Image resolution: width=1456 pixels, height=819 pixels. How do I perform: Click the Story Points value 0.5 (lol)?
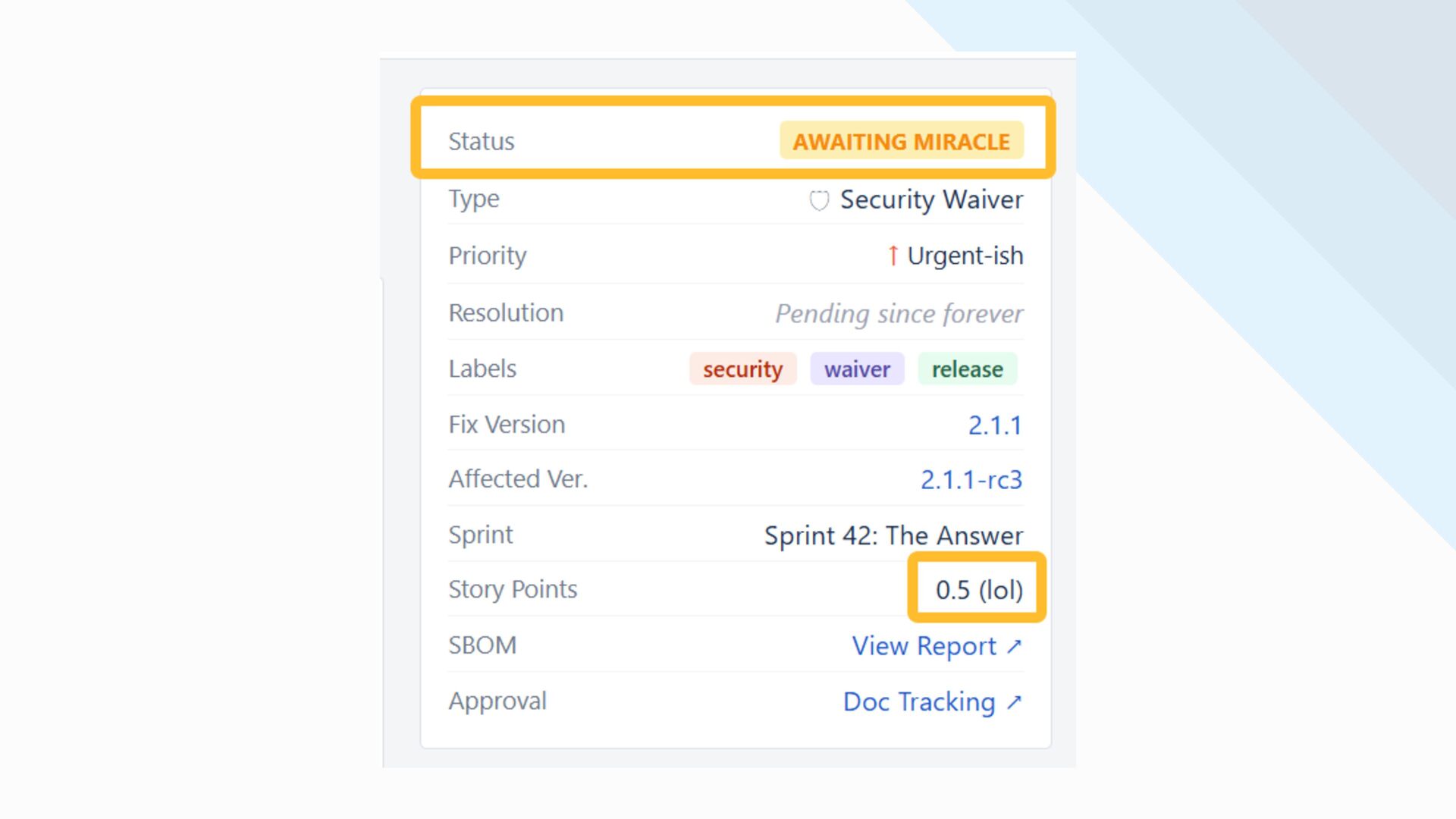(978, 590)
